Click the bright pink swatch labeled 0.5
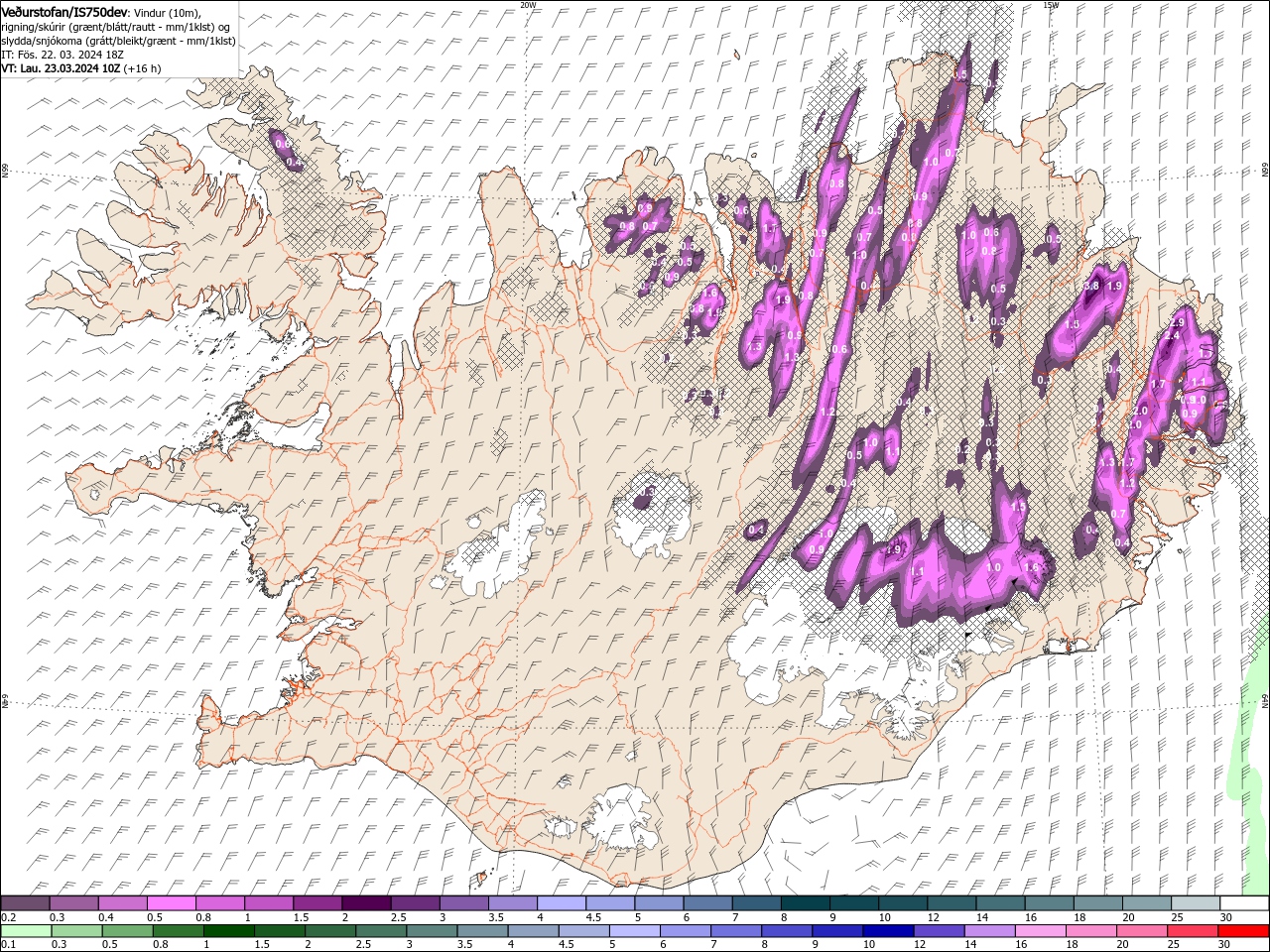The width and height of the screenshot is (1270, 952). click(x=171, y=903)
